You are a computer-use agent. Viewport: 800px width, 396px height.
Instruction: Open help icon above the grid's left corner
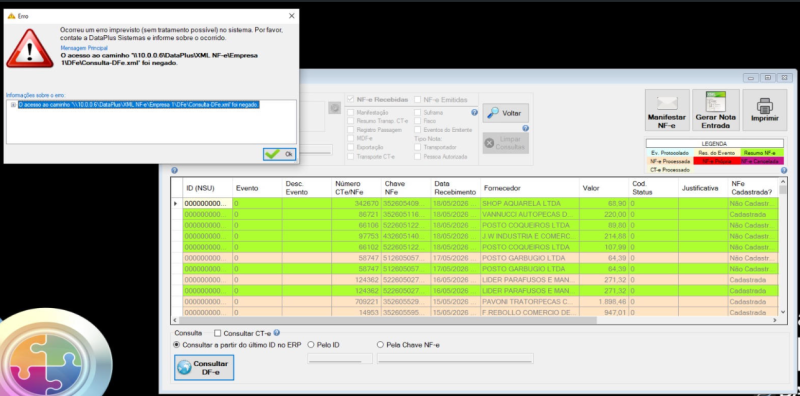pos(174,170)
